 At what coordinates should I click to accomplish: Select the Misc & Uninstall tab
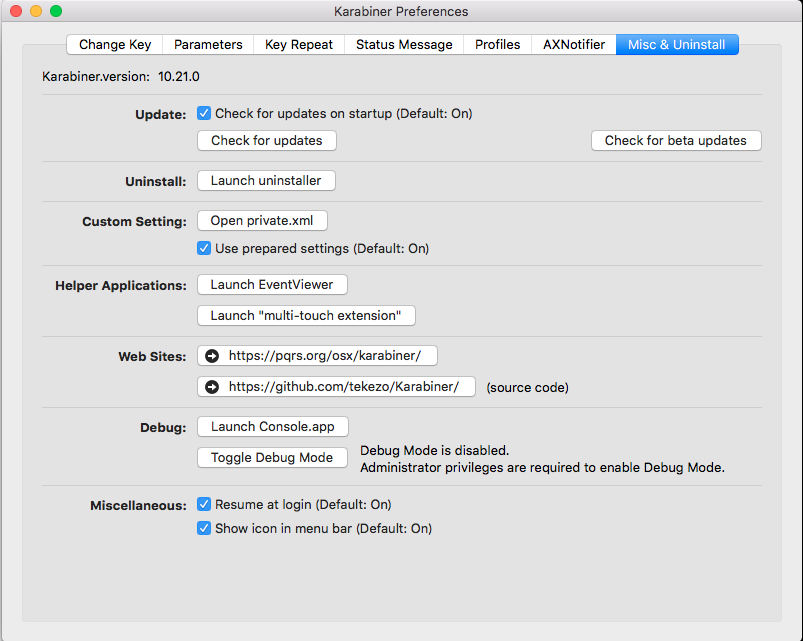point(677,45)
